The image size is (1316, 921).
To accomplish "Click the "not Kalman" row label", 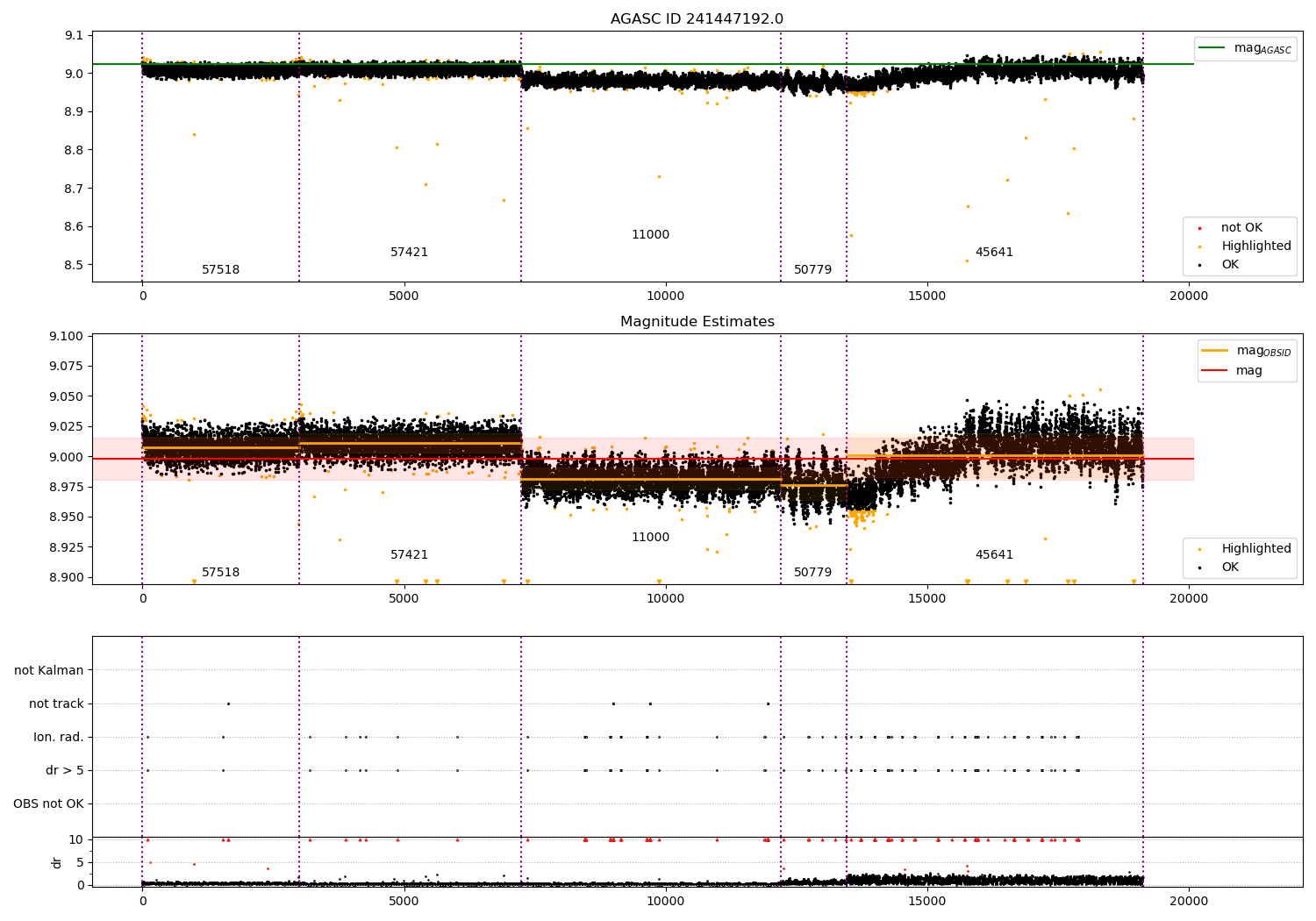I will tap(49, 670).
